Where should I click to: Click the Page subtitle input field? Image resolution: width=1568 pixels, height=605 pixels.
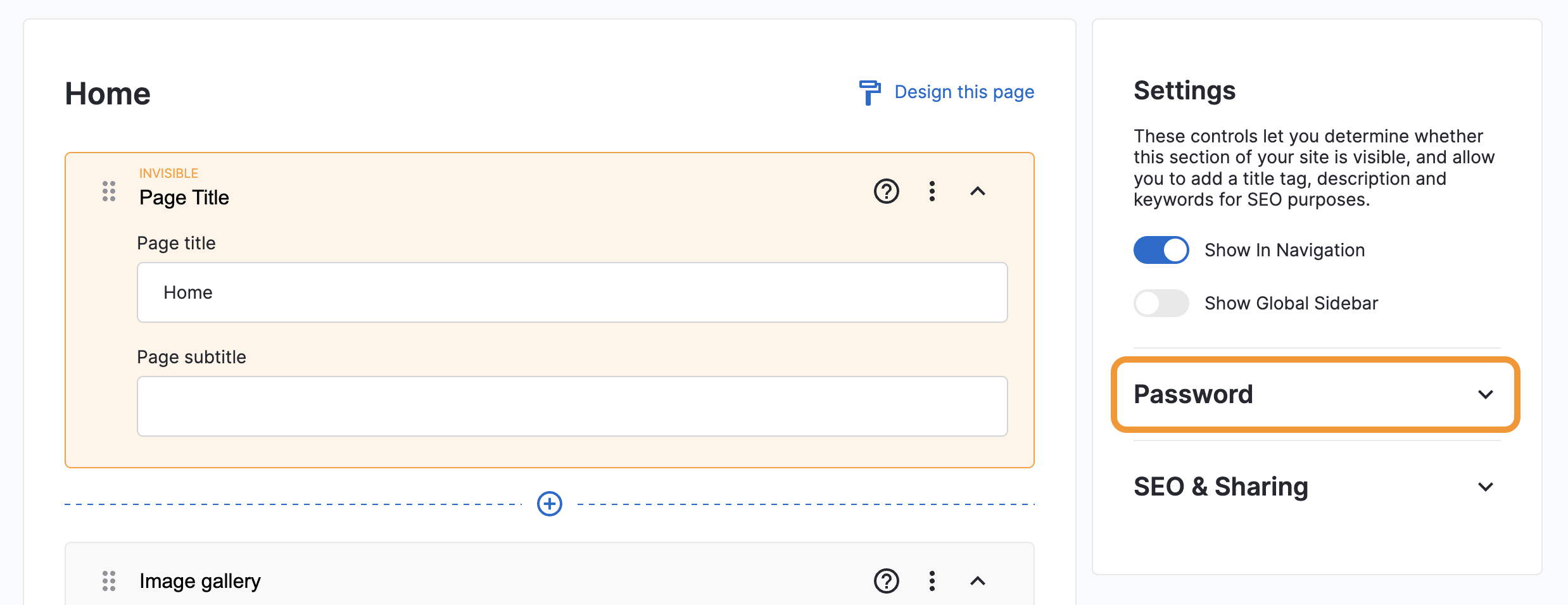(572, 406)
